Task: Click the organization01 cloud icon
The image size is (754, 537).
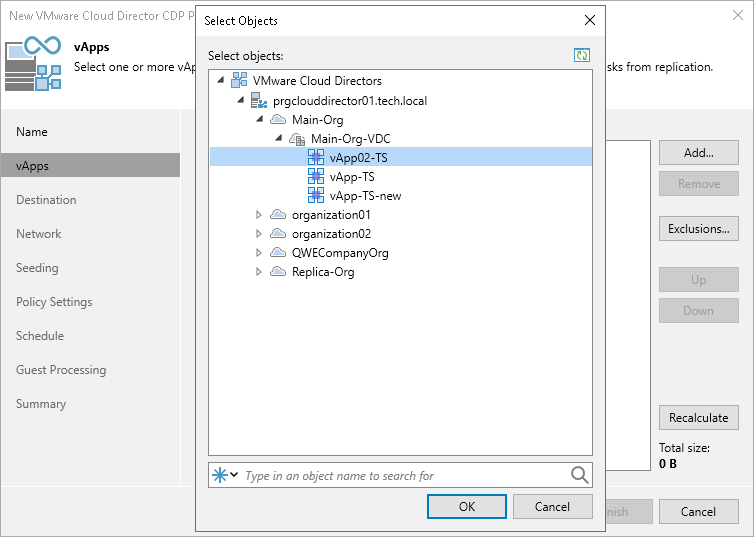Action: click(278, 214)
